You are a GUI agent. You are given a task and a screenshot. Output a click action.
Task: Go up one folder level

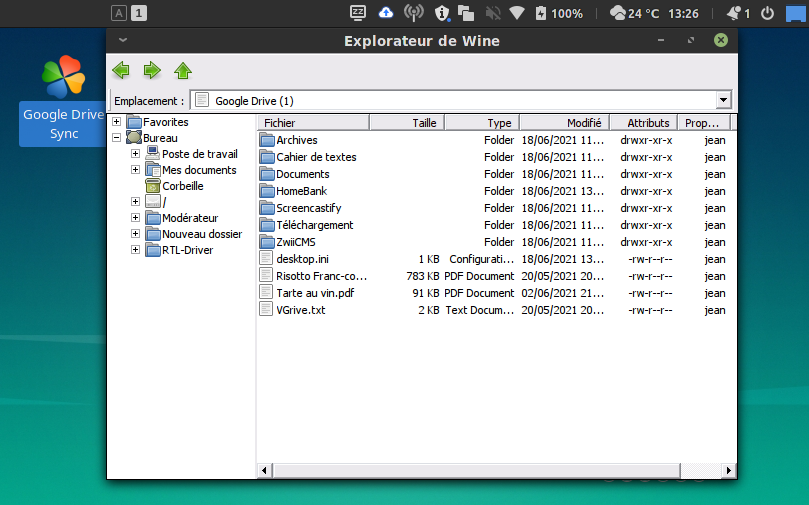tap(183, 70)
